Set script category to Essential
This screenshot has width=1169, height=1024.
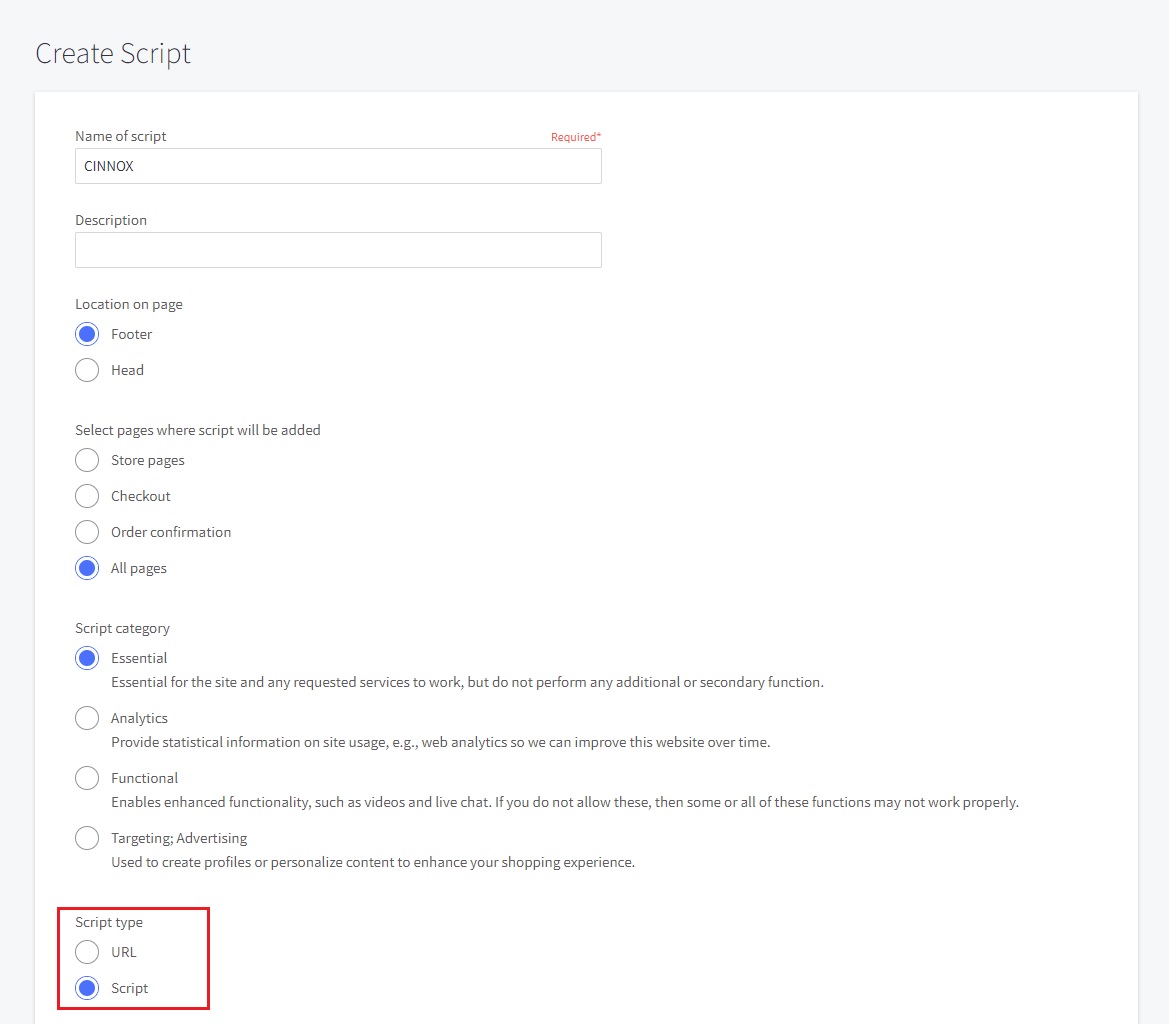tap(87, 658)
